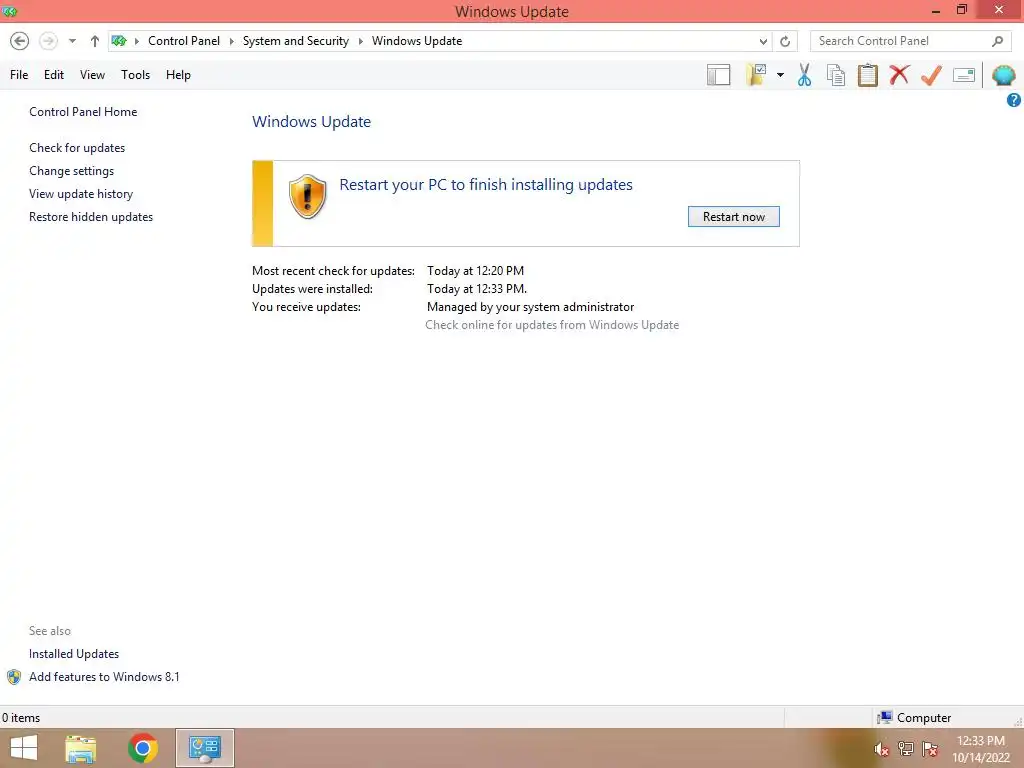Select Control Panel breadcrumb
1024x768 pixels.
coord(184,40)
